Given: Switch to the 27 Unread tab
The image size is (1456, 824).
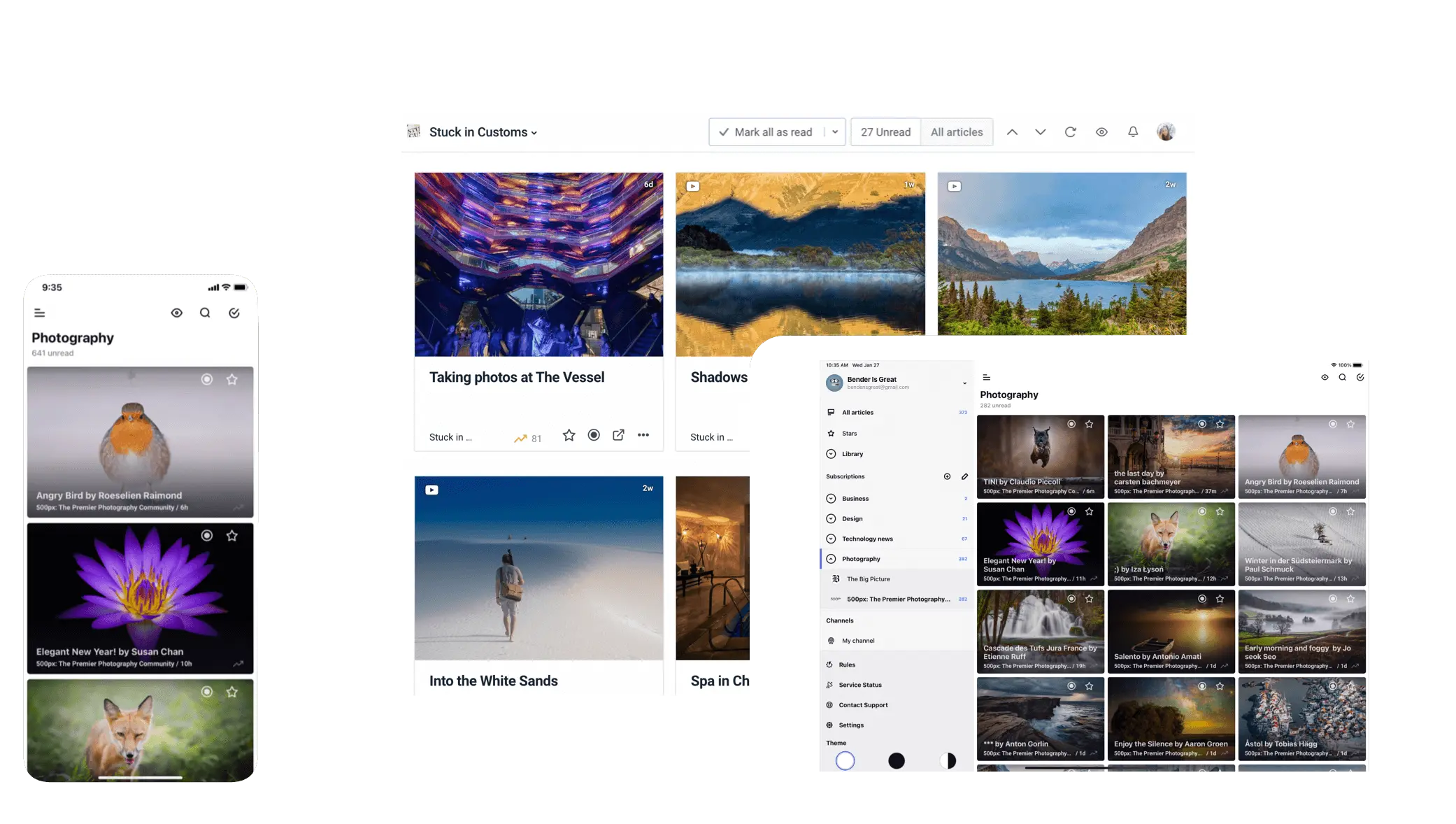Looking at the screenshot, I should (885, 132).
